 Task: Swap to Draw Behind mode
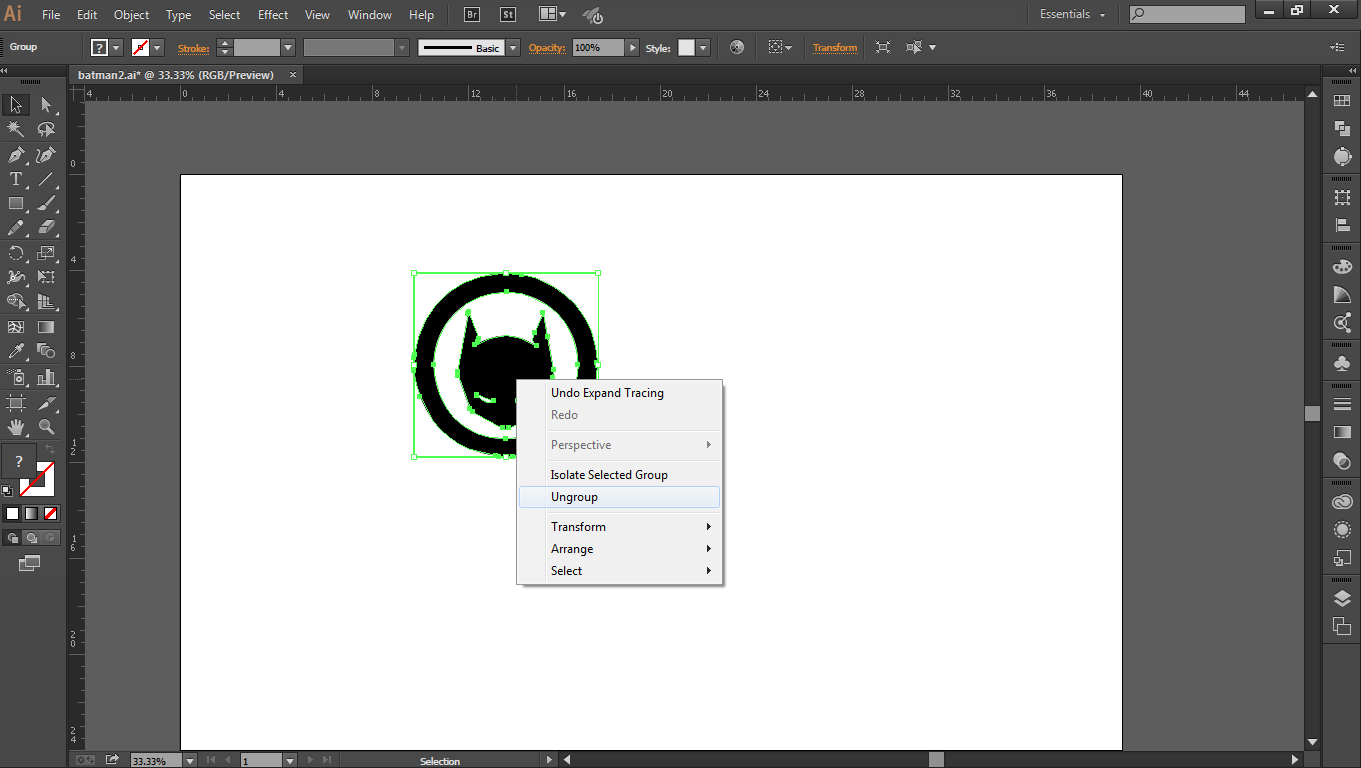tap(32, 537)
